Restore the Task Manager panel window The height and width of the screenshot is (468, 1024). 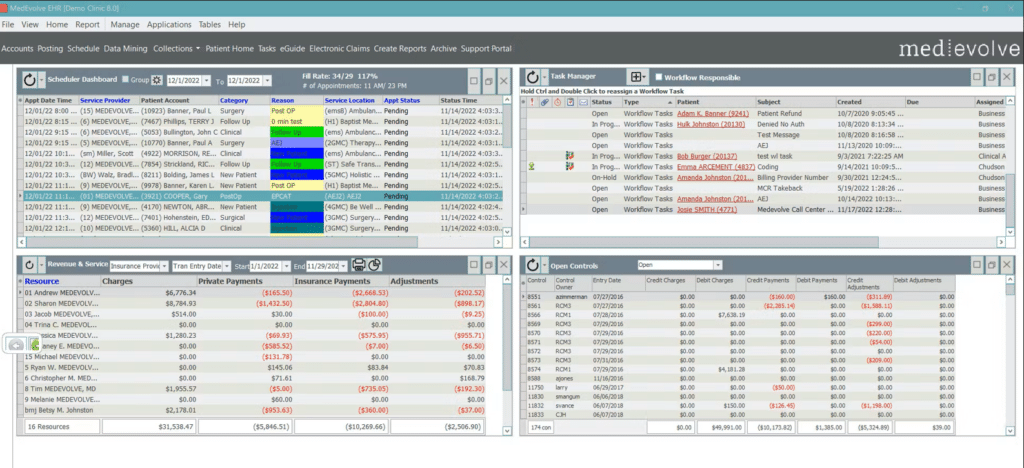point(992,77)
